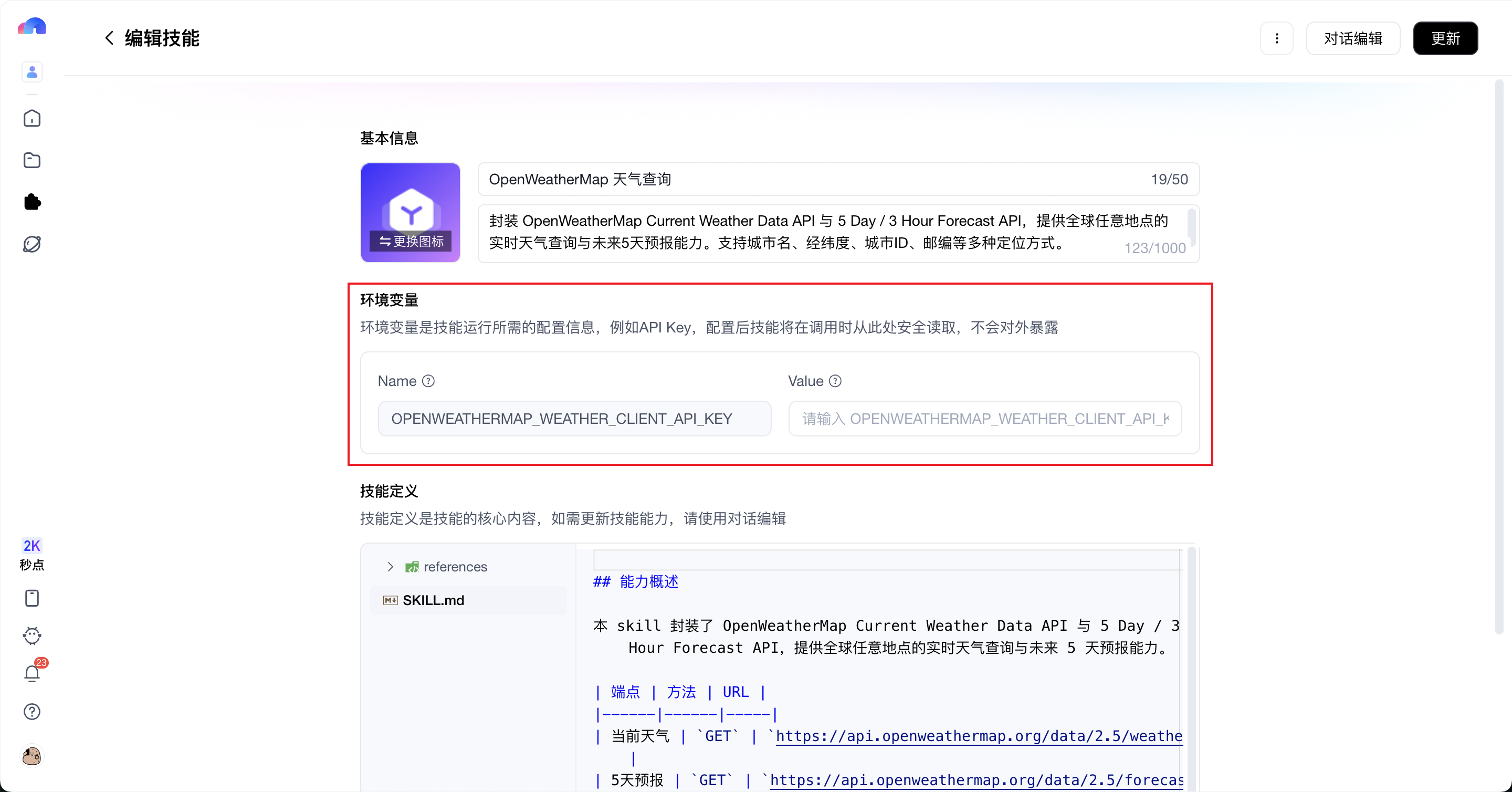Click '5天预报' table row in editor

coord(888,780)
